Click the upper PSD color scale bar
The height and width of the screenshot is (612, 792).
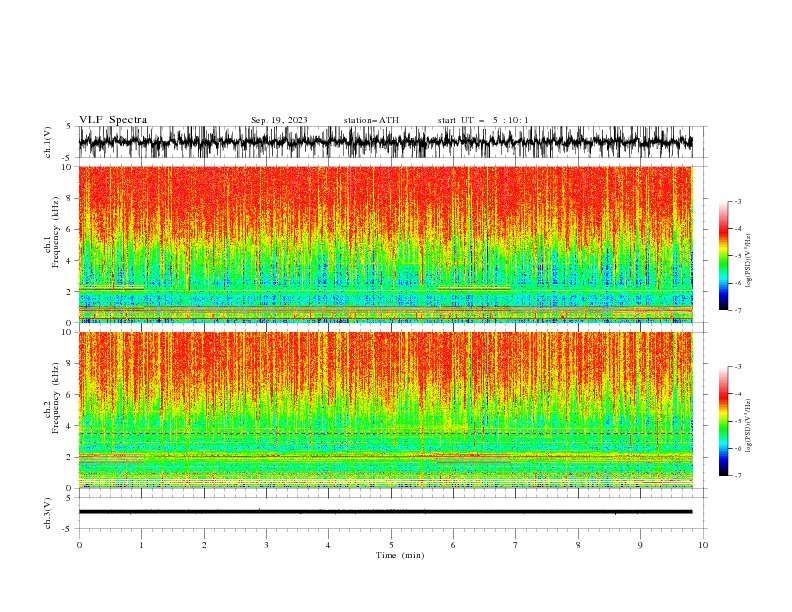pyautogui.click(x=723, y=256)
